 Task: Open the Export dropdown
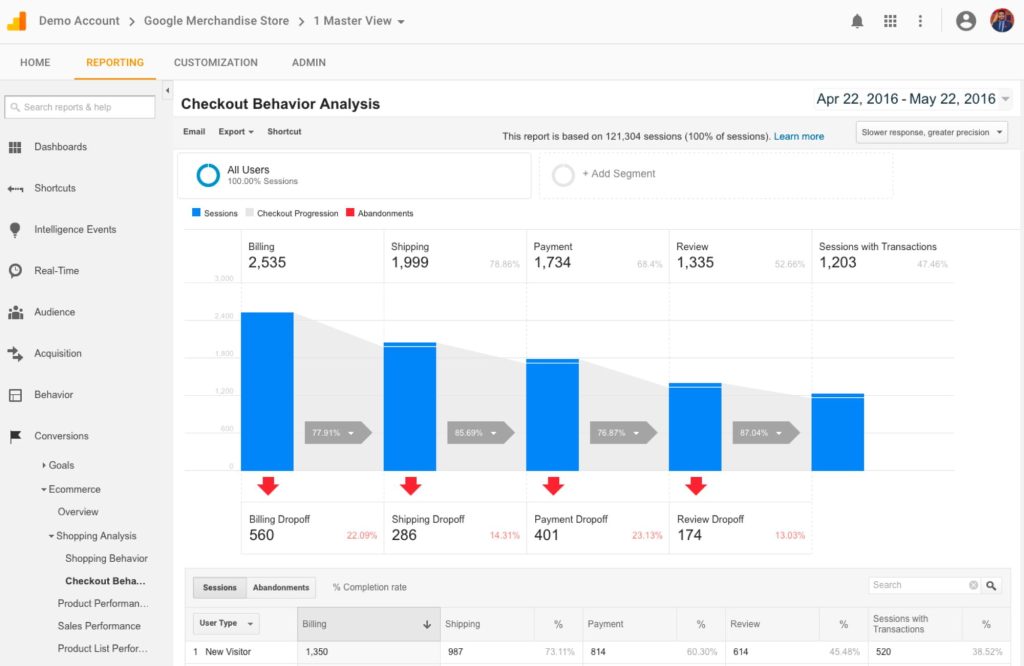(x=236, y=131)
